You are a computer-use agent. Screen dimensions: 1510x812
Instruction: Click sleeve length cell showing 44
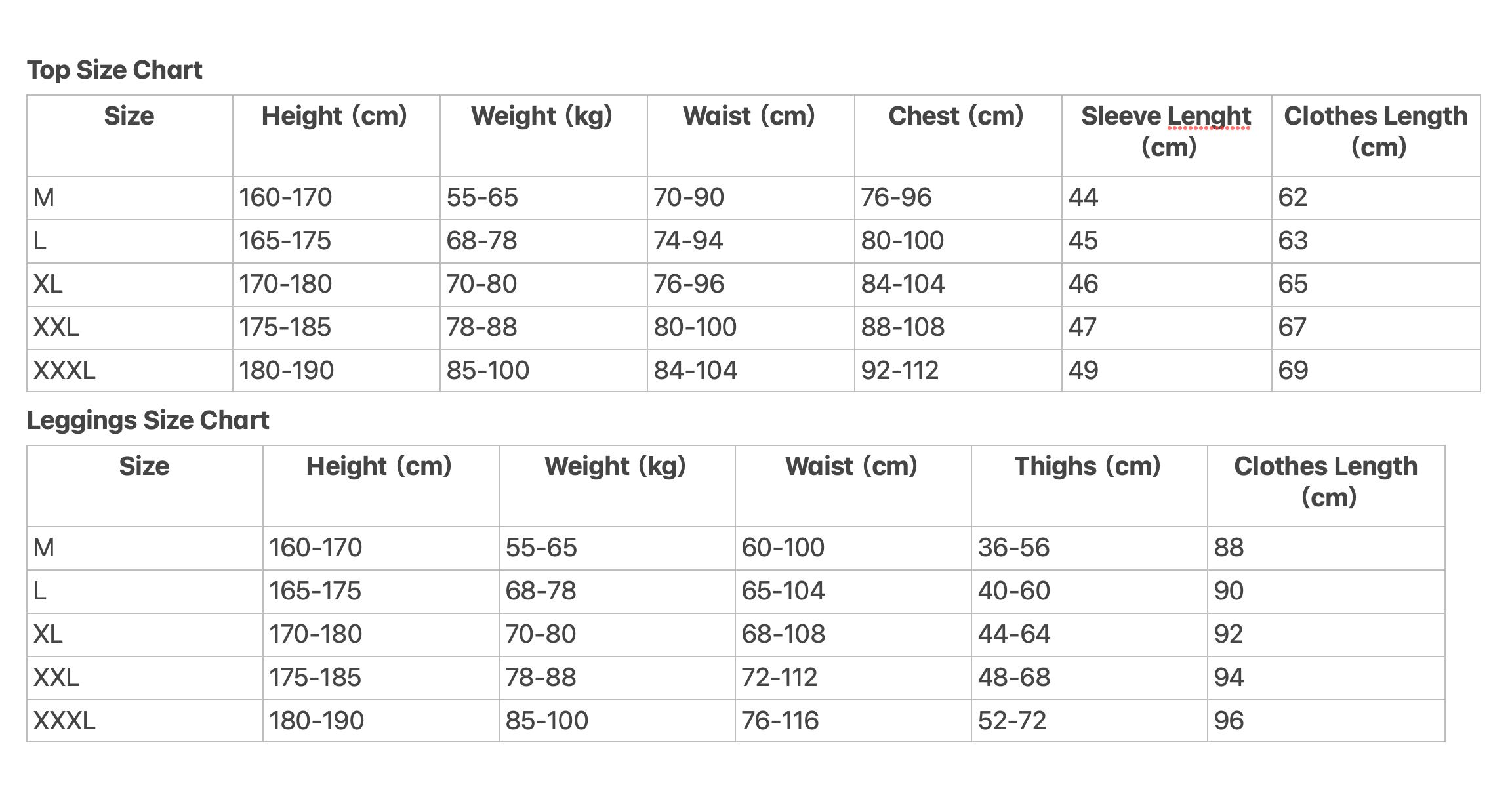(x=1083, y=197)
